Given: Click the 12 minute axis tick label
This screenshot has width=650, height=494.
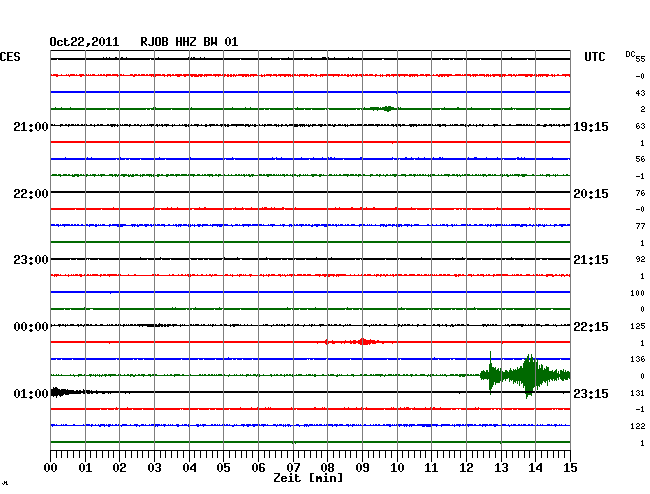Looking at the screenshot, I should 466,468.
